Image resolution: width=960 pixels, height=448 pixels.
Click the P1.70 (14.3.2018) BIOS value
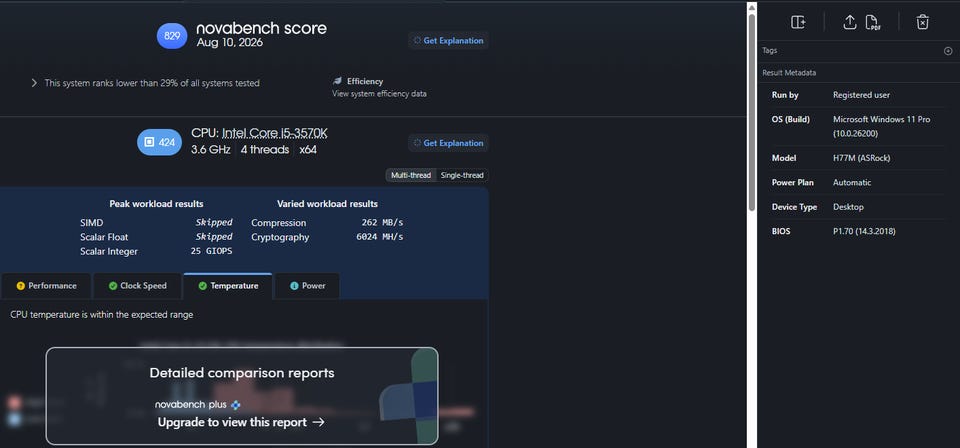tap(864, 231)
